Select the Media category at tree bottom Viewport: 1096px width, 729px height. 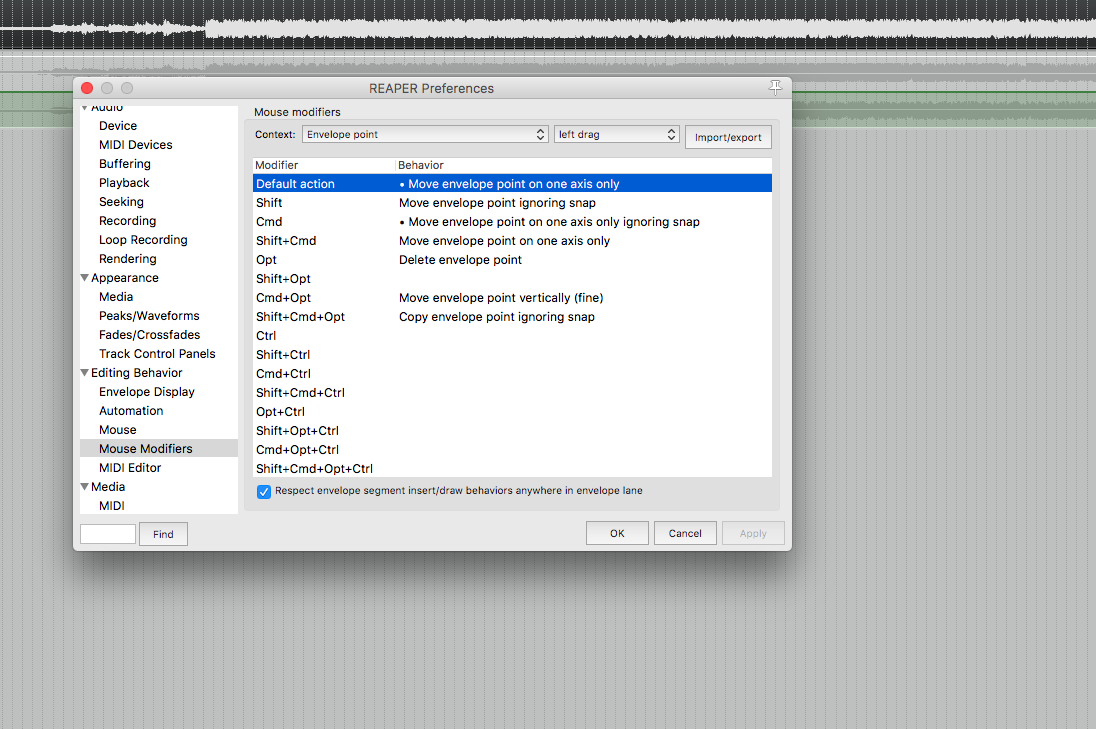pos(108,486)
